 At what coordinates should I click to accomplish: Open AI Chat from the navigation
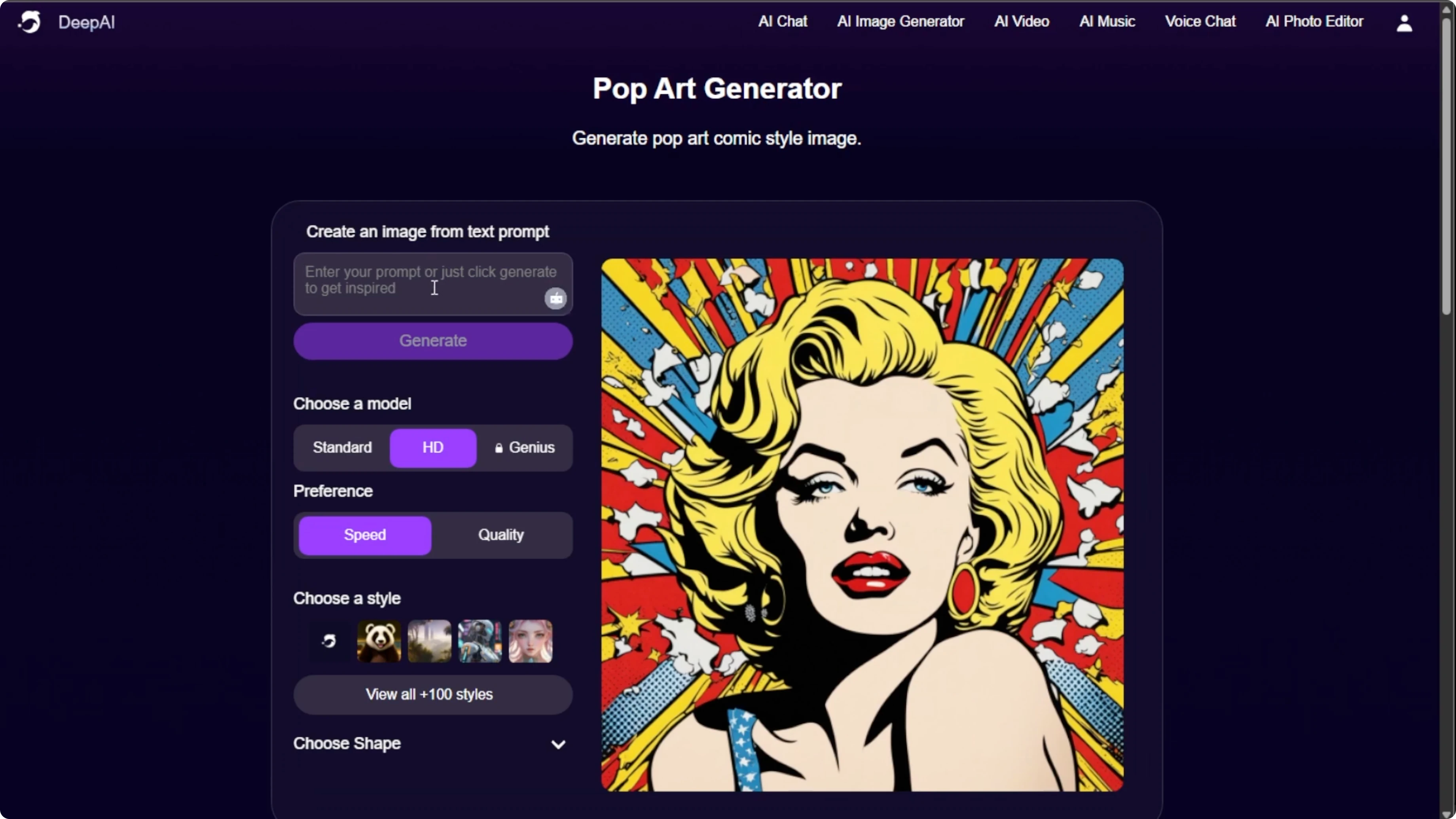tap(782, 21)
